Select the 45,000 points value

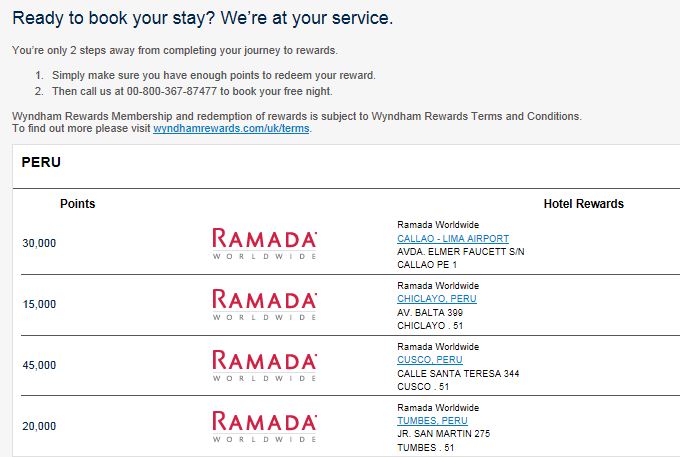pyautogui.click(x=39, y=365)
